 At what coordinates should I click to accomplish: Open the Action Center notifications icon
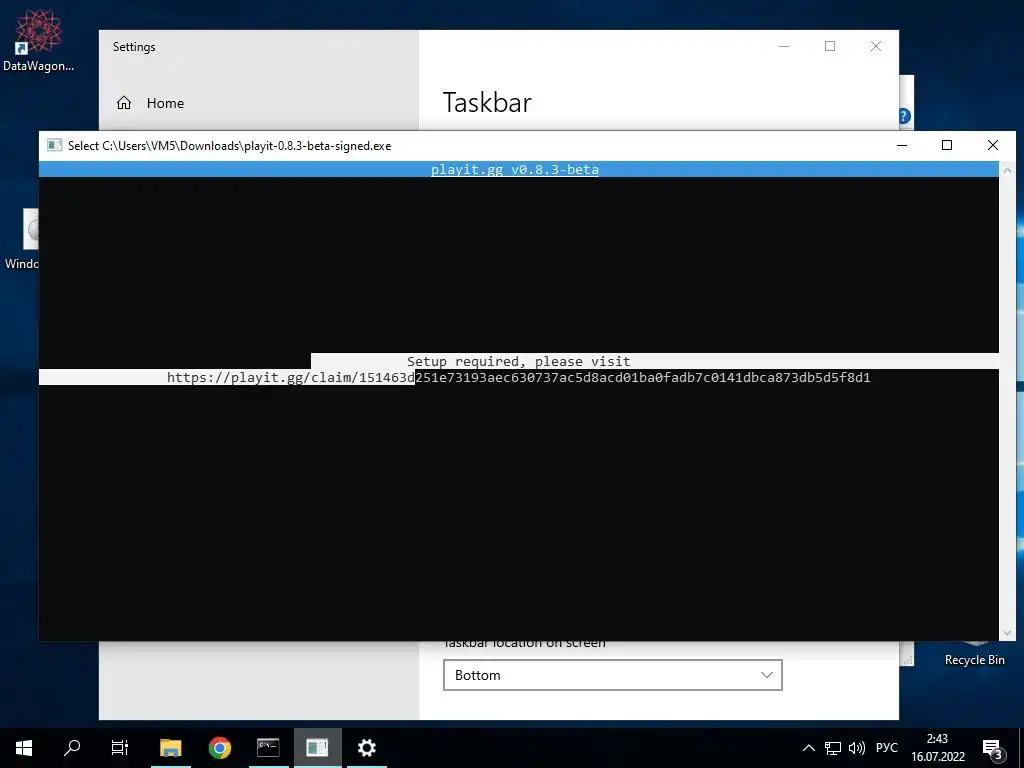[x=993, y=748]
